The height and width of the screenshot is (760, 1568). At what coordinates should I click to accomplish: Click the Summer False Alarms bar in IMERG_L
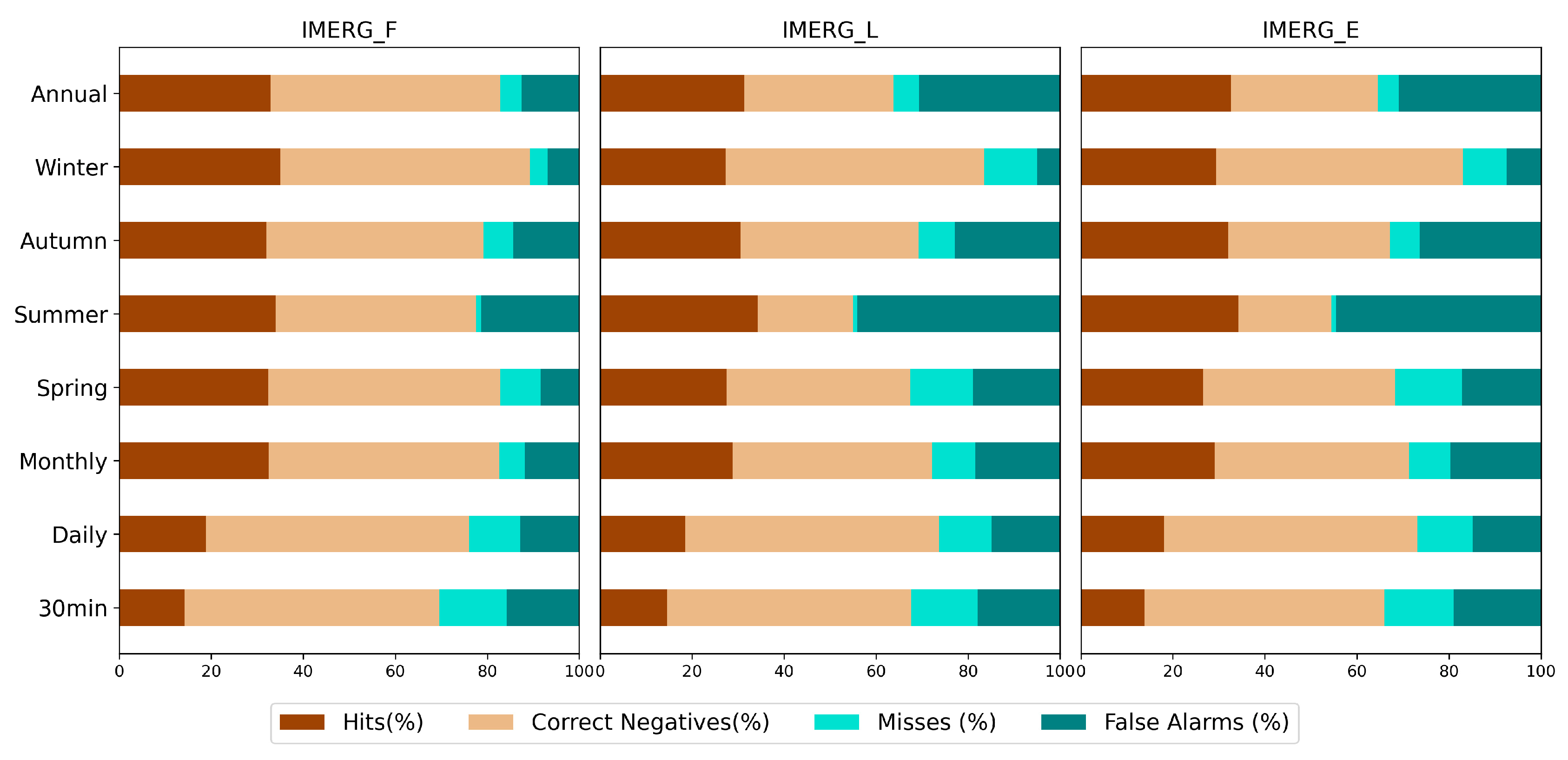point(958,313)
